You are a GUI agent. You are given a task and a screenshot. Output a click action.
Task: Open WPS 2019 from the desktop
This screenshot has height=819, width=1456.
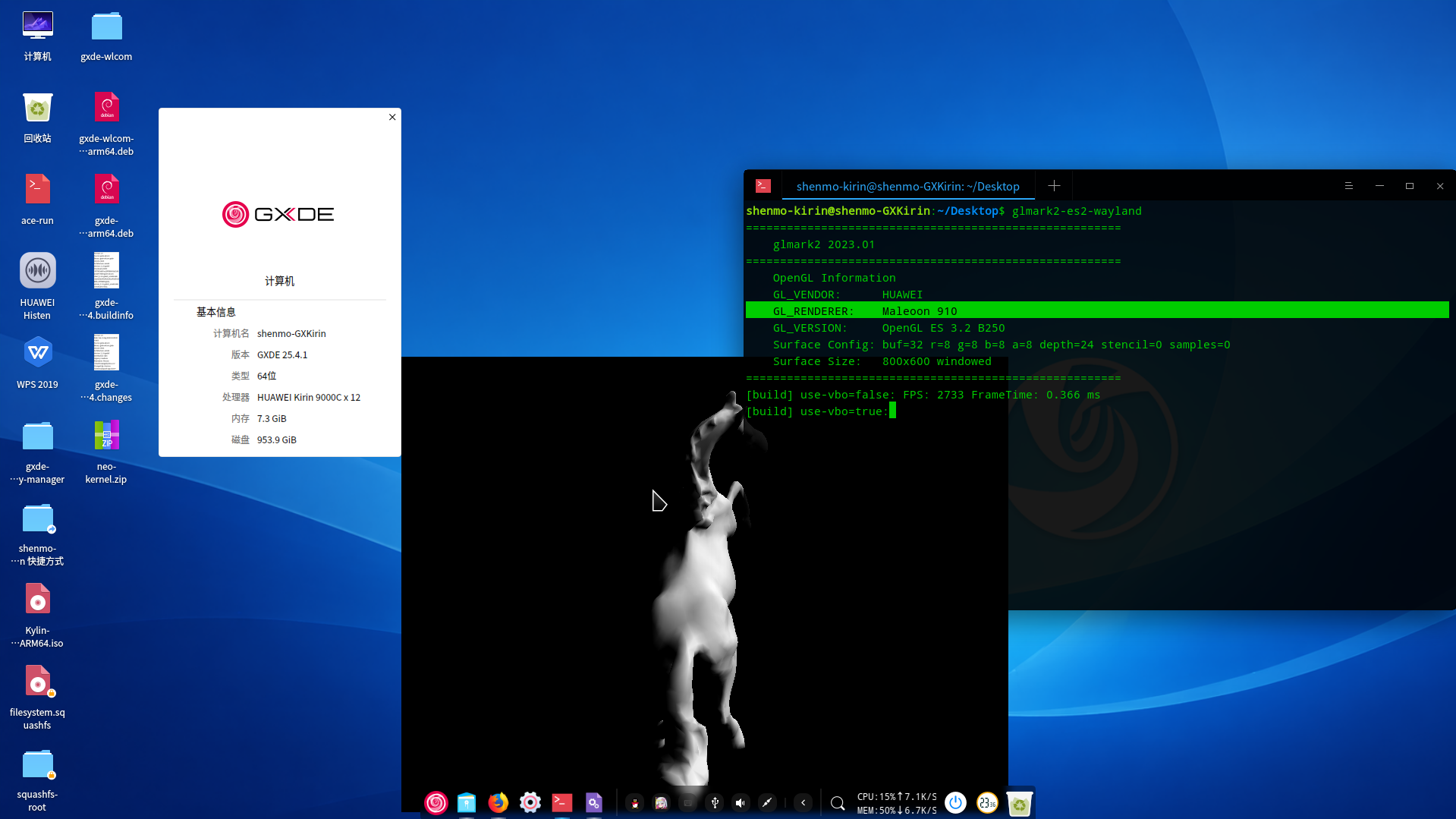tap(37, 363)
